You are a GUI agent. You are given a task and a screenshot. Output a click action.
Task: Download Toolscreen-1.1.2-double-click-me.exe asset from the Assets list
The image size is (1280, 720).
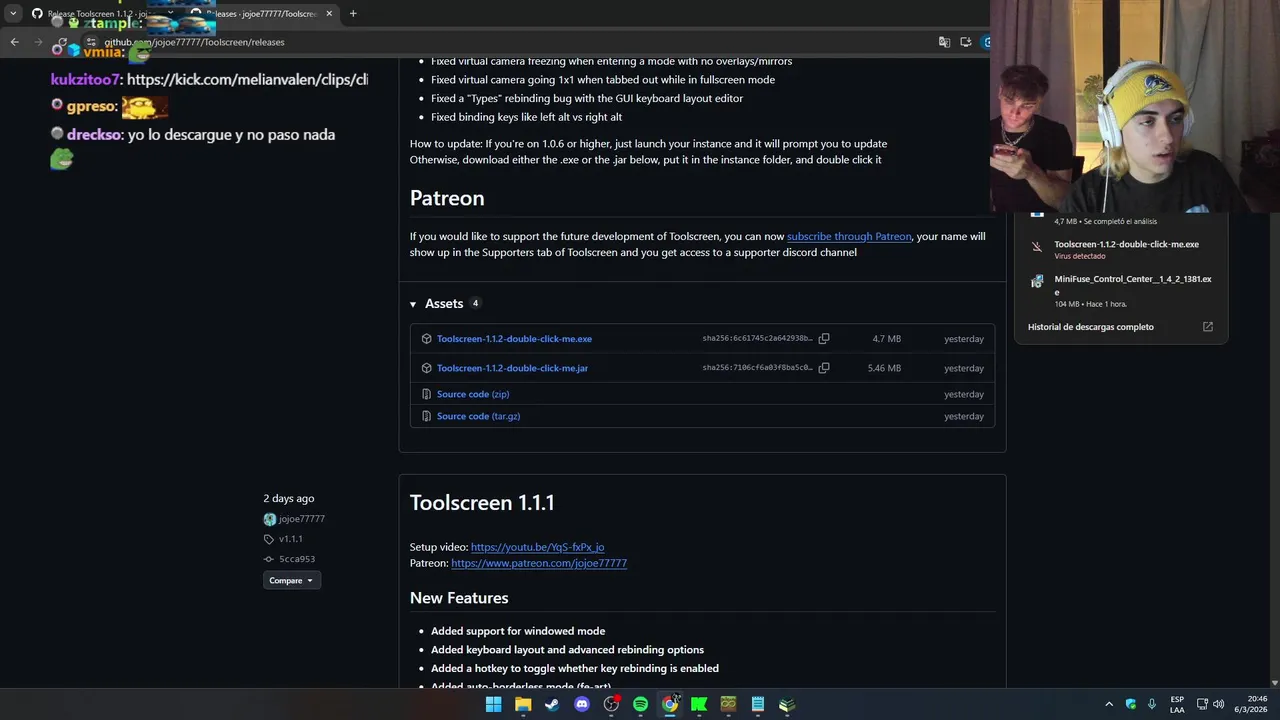514,339
